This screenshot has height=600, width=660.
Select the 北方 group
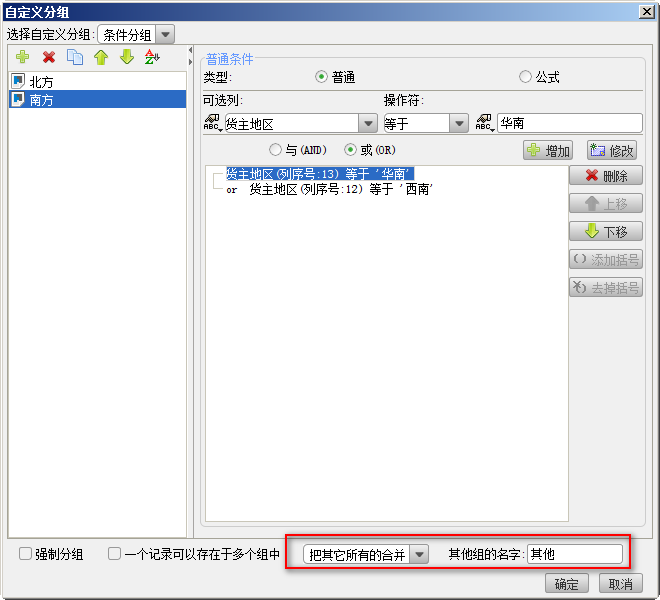pos(98,81)
